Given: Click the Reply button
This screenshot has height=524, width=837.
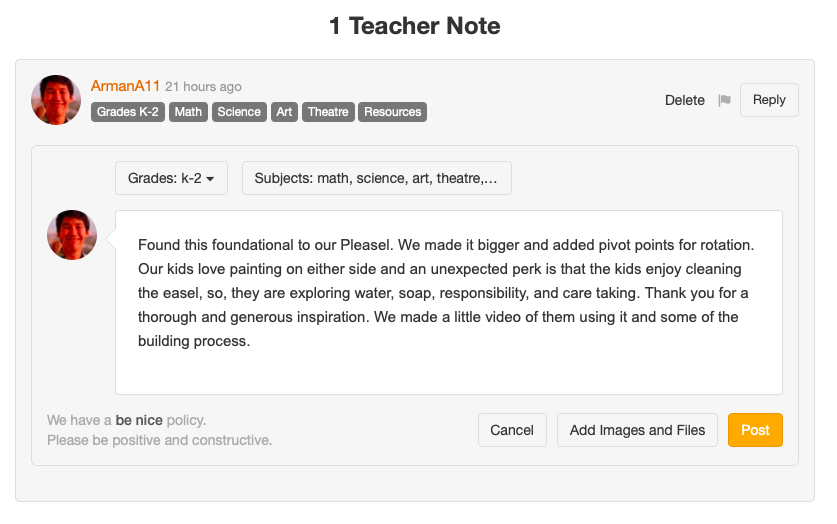Looking at the screenshot, I should tap(769, 100).
